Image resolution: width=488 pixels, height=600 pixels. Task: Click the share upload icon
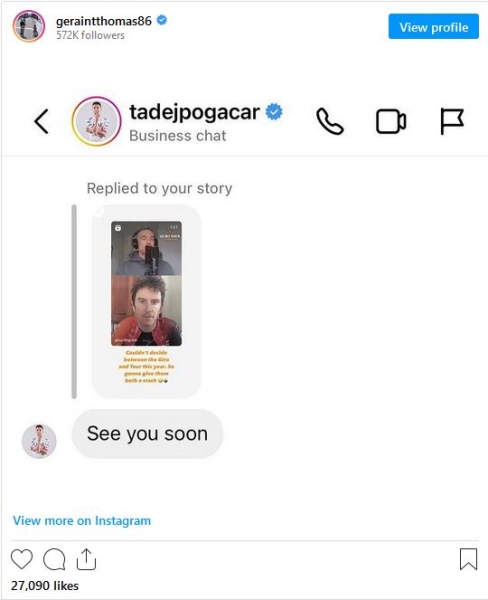[x=86, y=559]
